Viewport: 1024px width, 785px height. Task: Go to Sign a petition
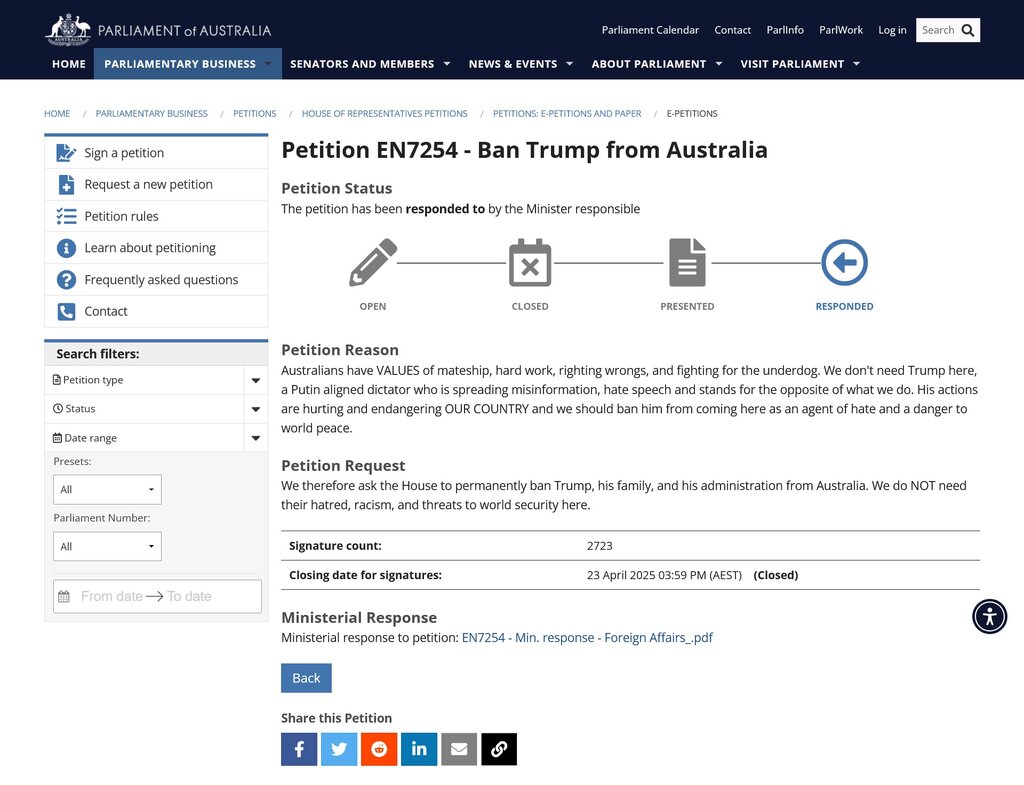tap(124, 153)
